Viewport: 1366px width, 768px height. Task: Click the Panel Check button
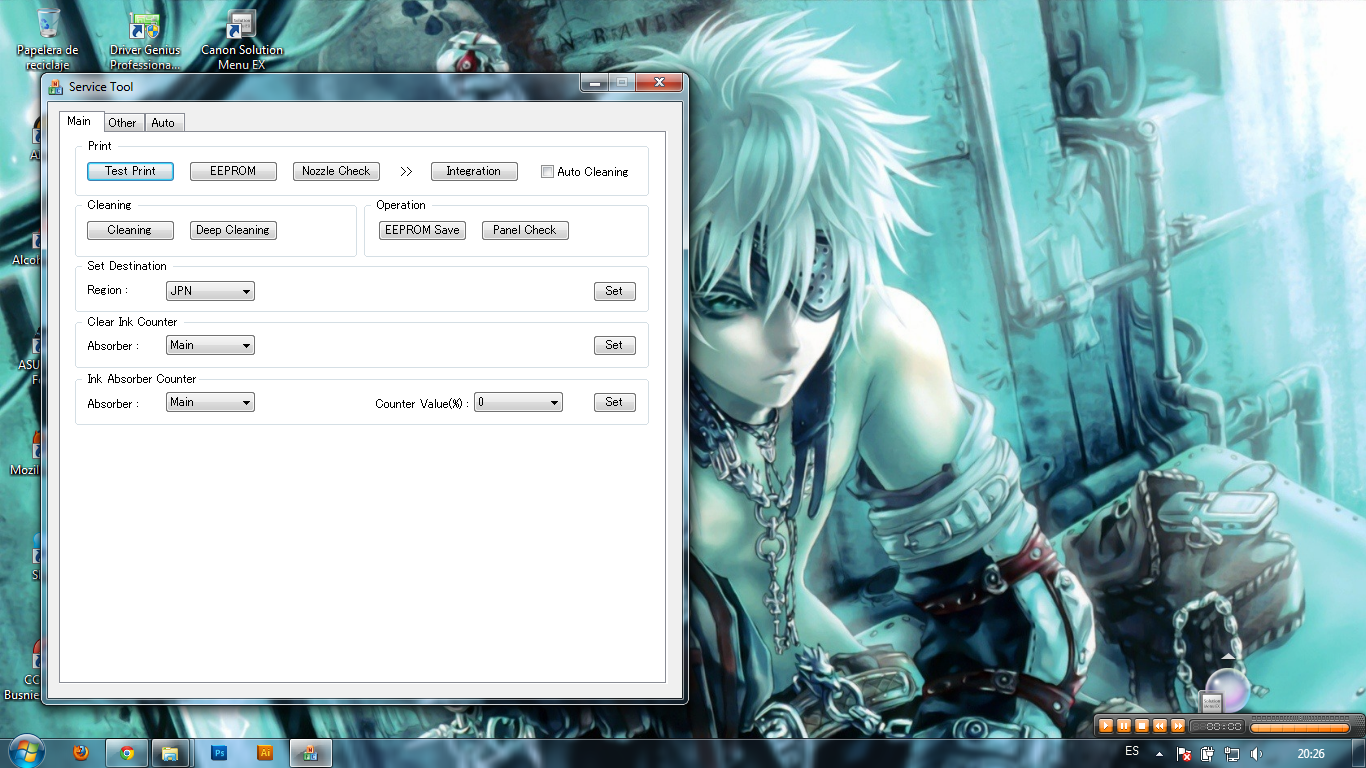tap(525, 230)
